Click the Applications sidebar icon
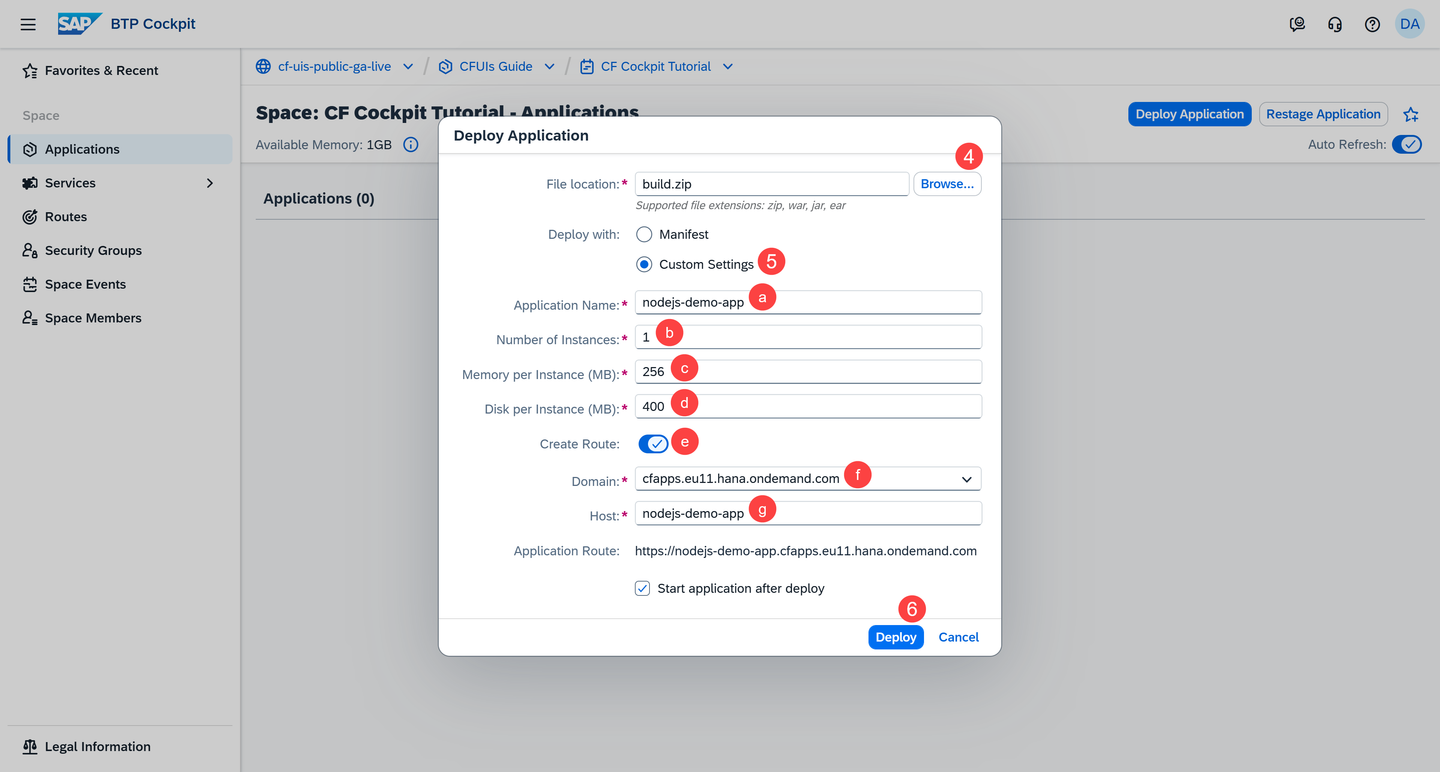The height and width of the screenshot is (772, 1440). tap(30, 149)
